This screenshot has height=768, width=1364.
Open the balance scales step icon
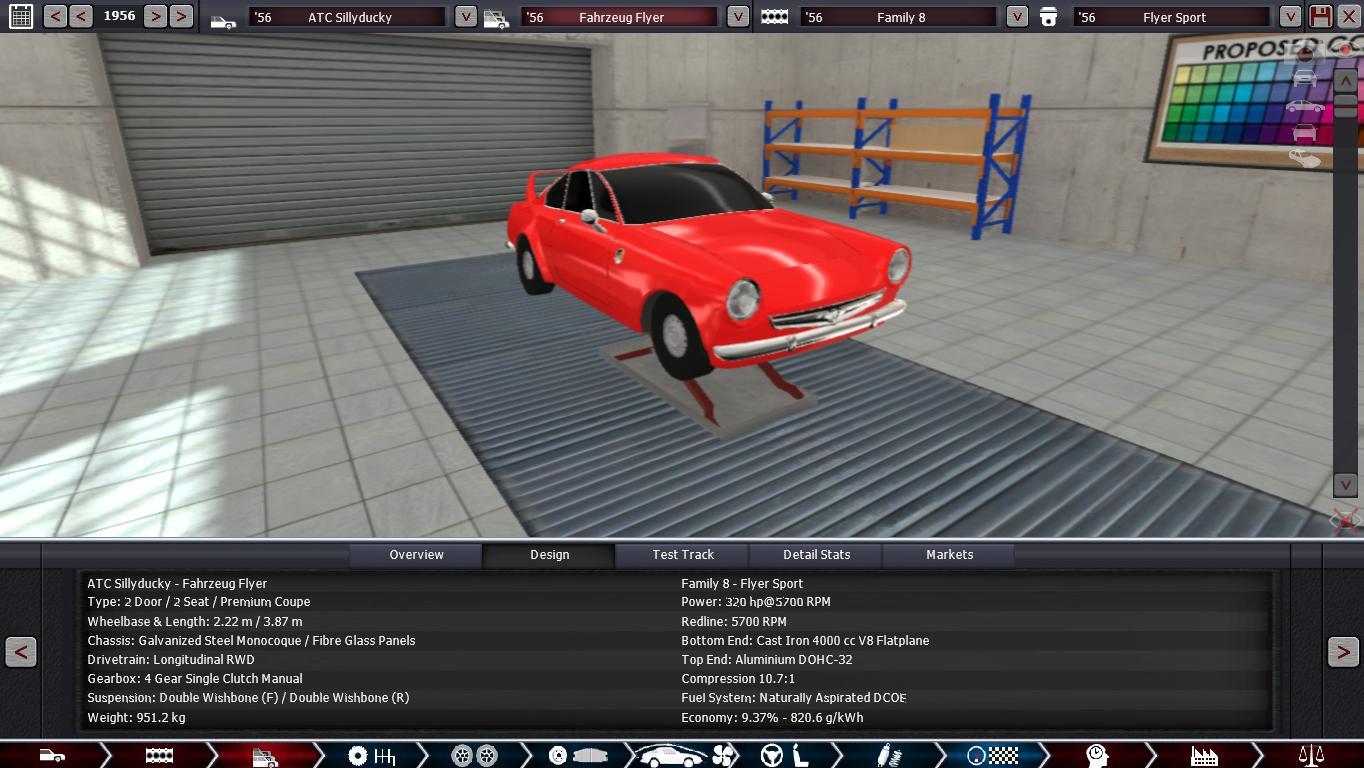1310,755
